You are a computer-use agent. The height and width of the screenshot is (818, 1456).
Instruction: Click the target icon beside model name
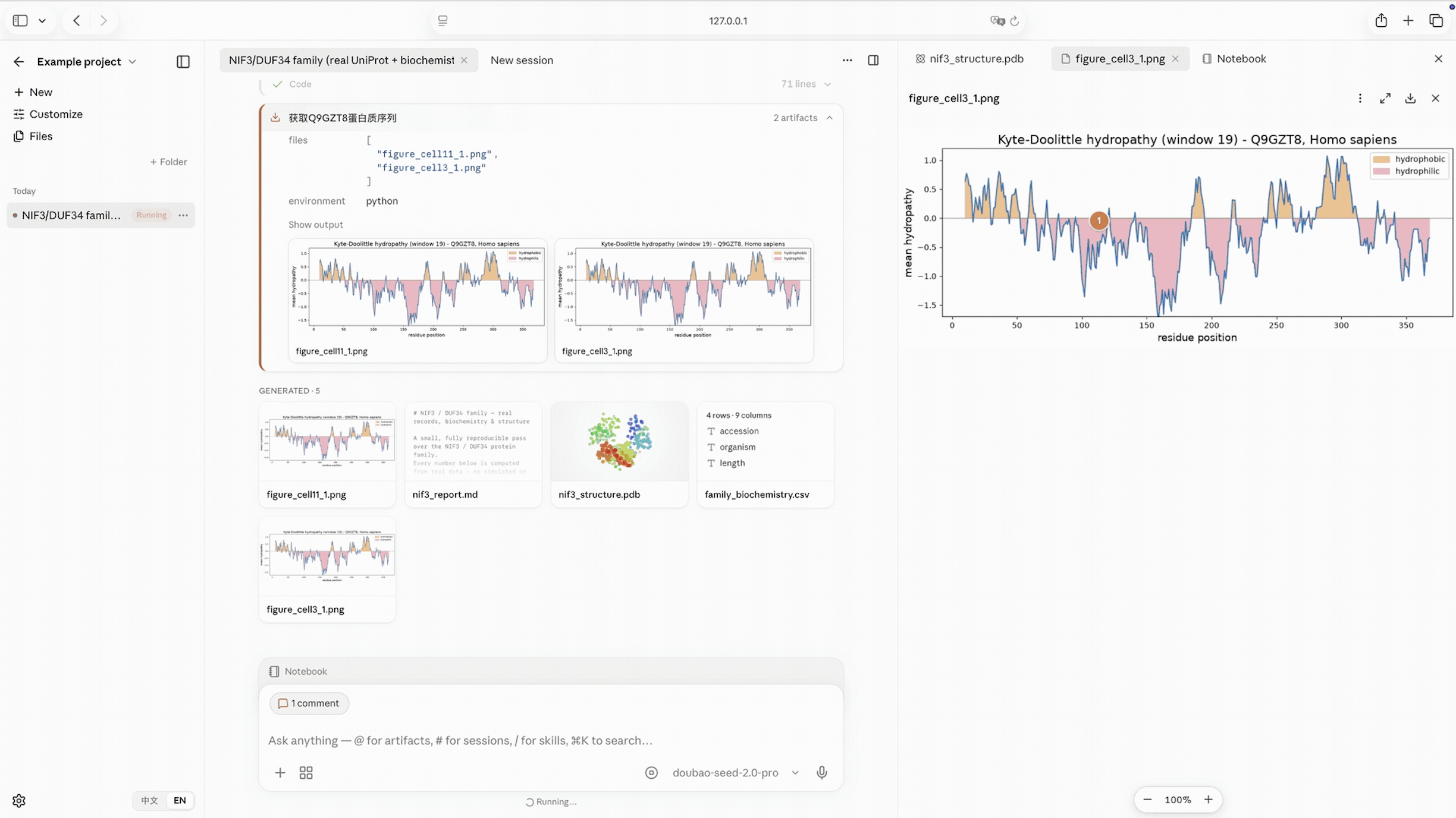pyautogui.click(x=652, y=773)
